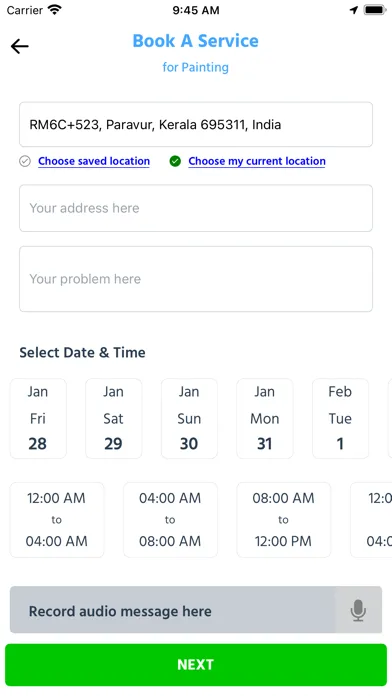The width and height of the screenshot is (392, 696).
Task: Focus the Your address here field
Action: pos(196,208)
